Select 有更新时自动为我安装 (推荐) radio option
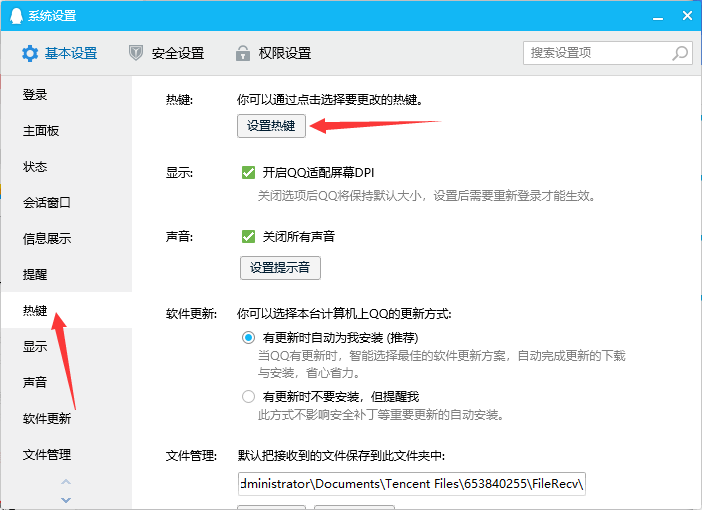This screenshot has height=510, width=702. coord(248,337)
